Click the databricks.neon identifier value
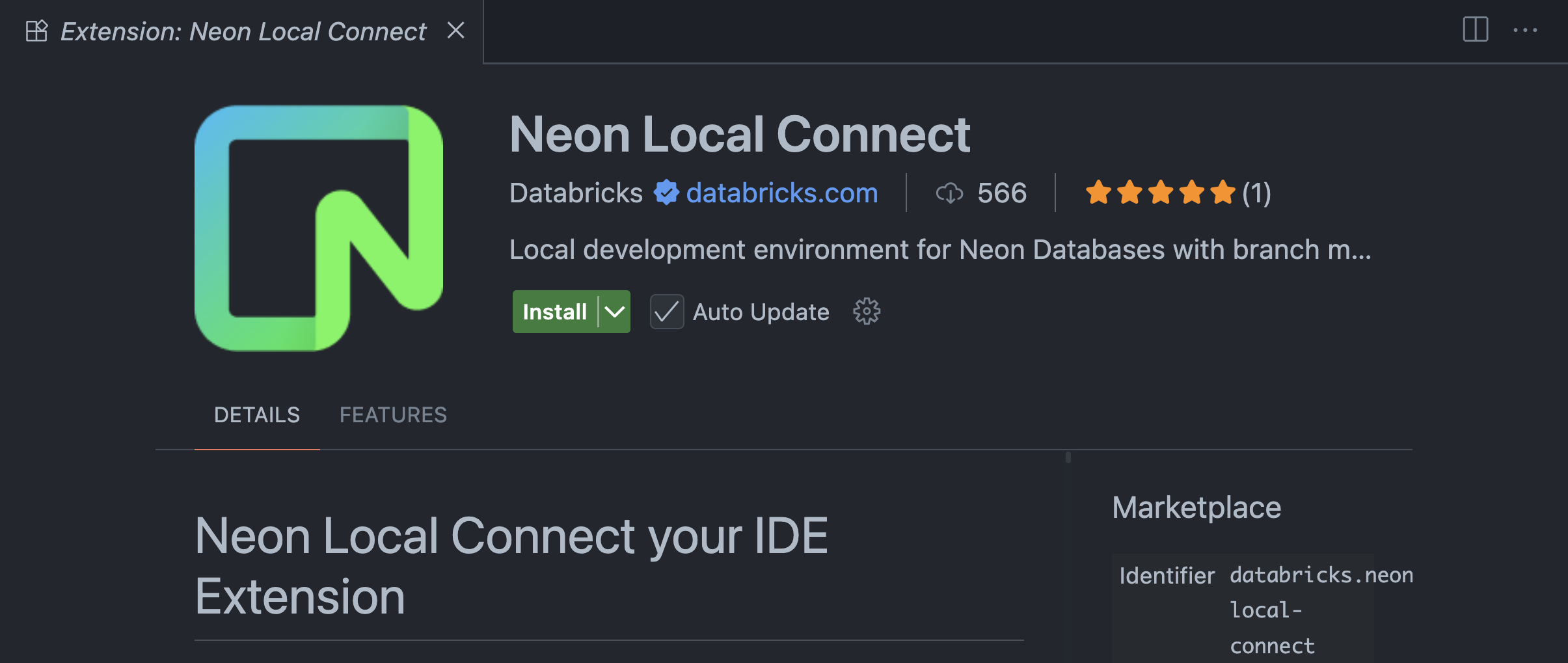This screenshot has width=1568, height=663. (x=1321, y=575)
